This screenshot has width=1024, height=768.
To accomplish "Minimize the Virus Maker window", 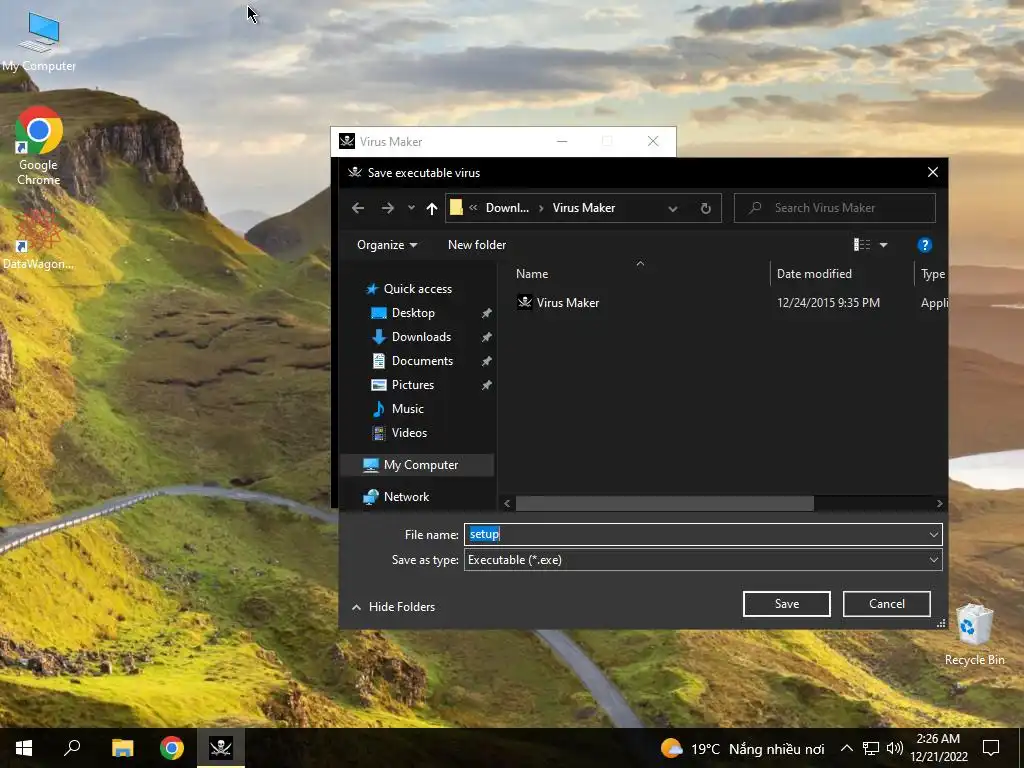I will (562, 141).
